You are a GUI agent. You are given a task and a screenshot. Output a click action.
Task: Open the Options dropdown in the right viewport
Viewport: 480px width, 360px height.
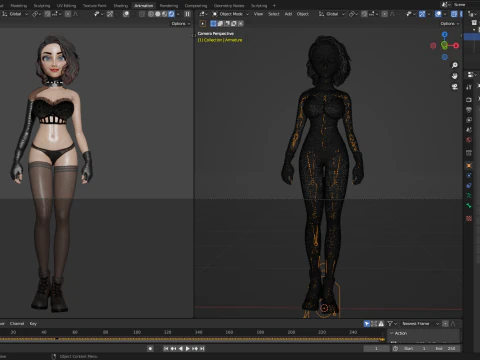tap(450, 24)
